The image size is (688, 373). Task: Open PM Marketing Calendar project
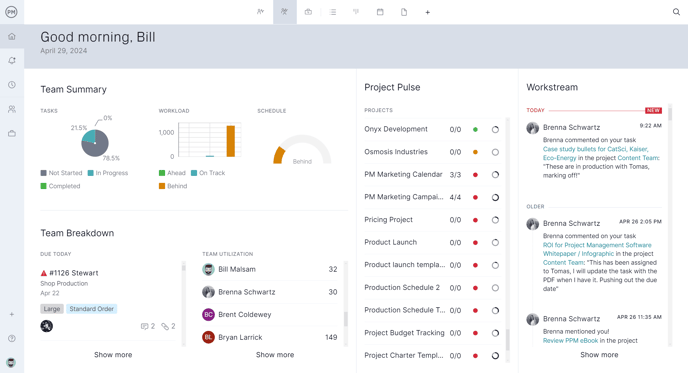tap(403, 174)
